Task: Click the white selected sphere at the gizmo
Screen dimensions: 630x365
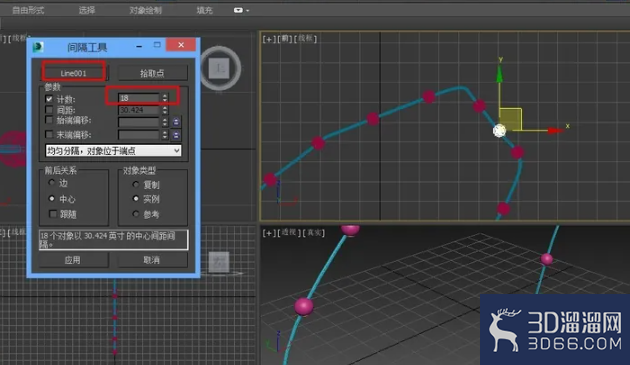Action: [x=499, y=131]
